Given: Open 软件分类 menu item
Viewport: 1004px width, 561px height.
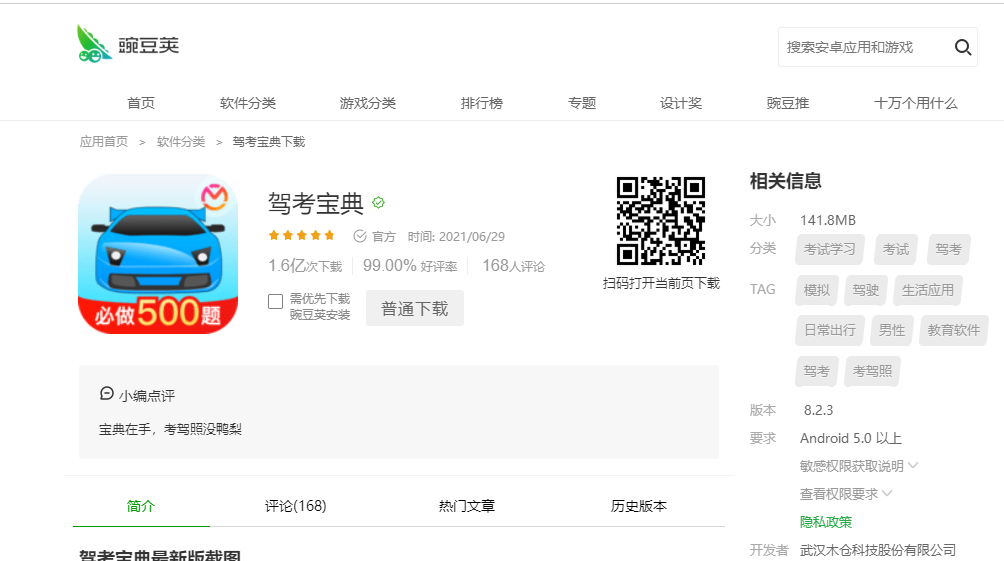Looking at the screenshot, I should point(248,103).
